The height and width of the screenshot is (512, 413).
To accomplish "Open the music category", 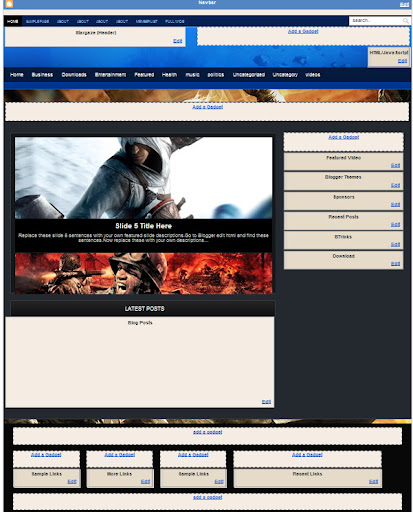I will tap(192, 75).
